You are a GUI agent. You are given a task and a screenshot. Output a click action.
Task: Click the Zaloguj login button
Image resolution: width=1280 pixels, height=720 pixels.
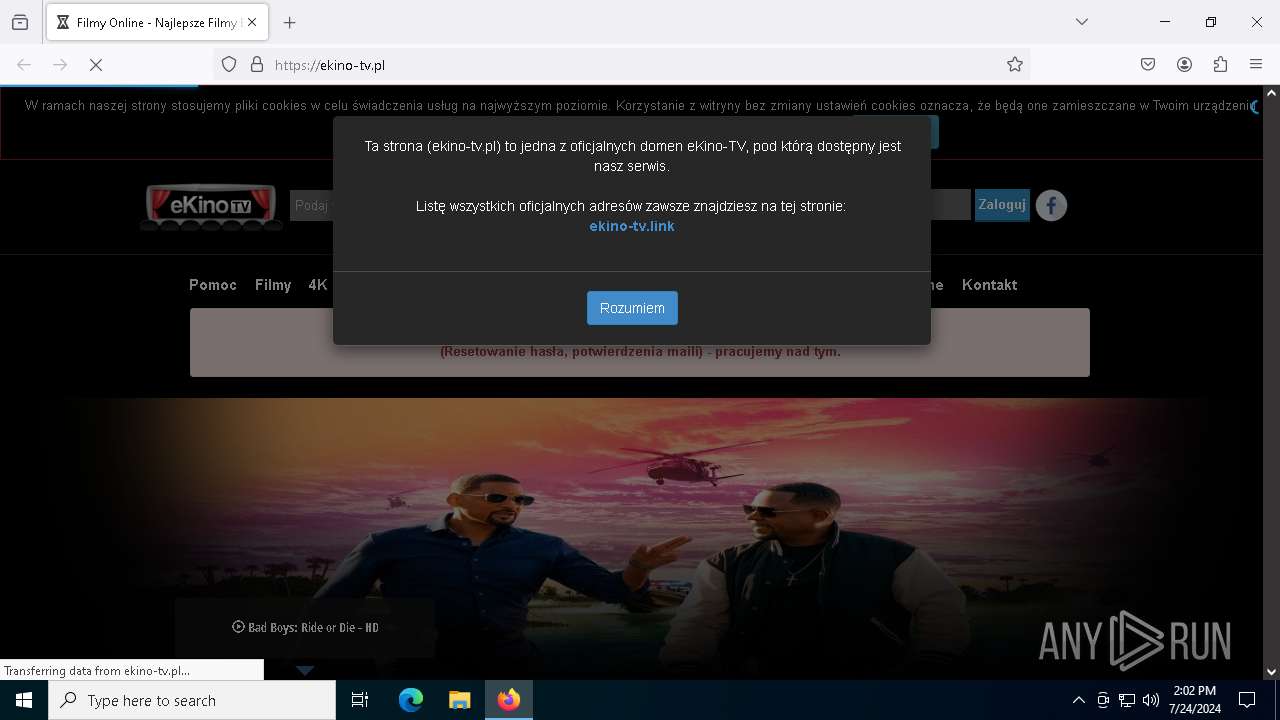click(x=1002, y=205)
